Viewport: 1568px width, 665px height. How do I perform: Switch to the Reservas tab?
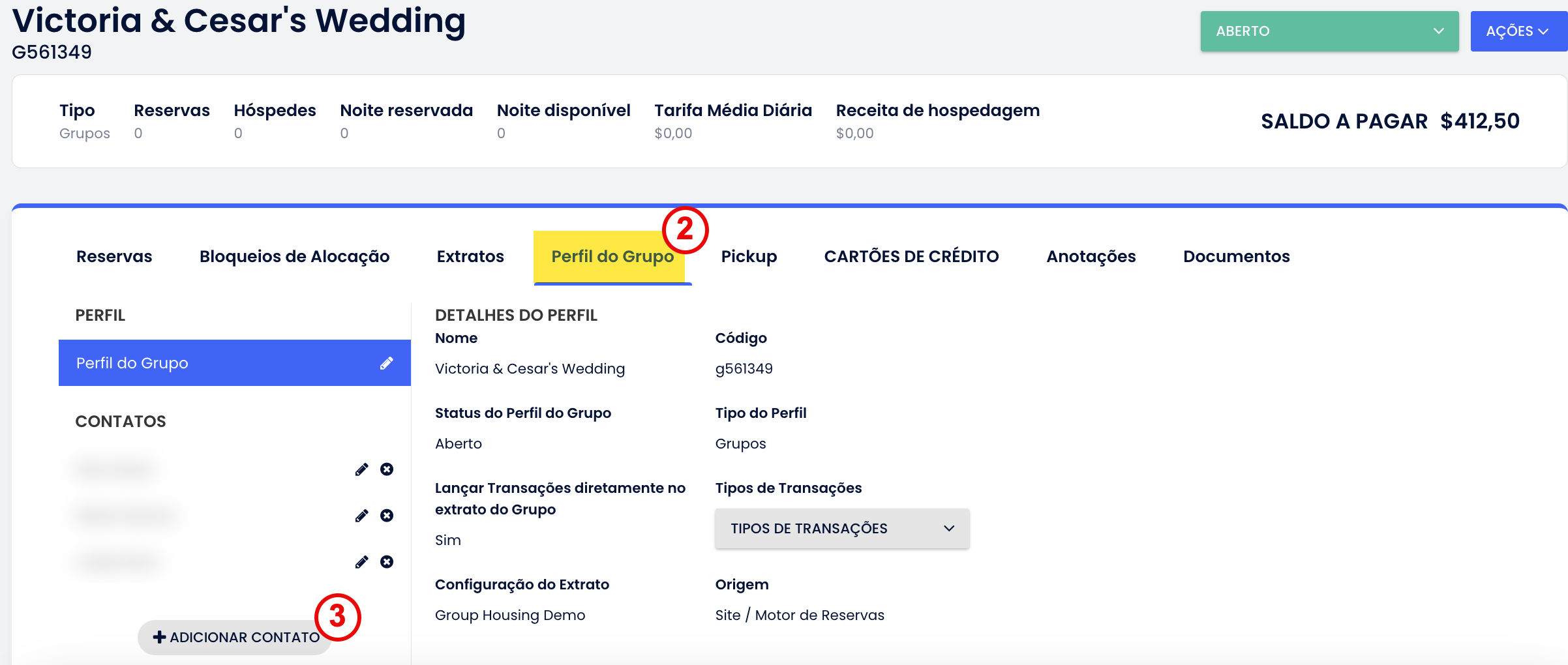pos(114,256)
